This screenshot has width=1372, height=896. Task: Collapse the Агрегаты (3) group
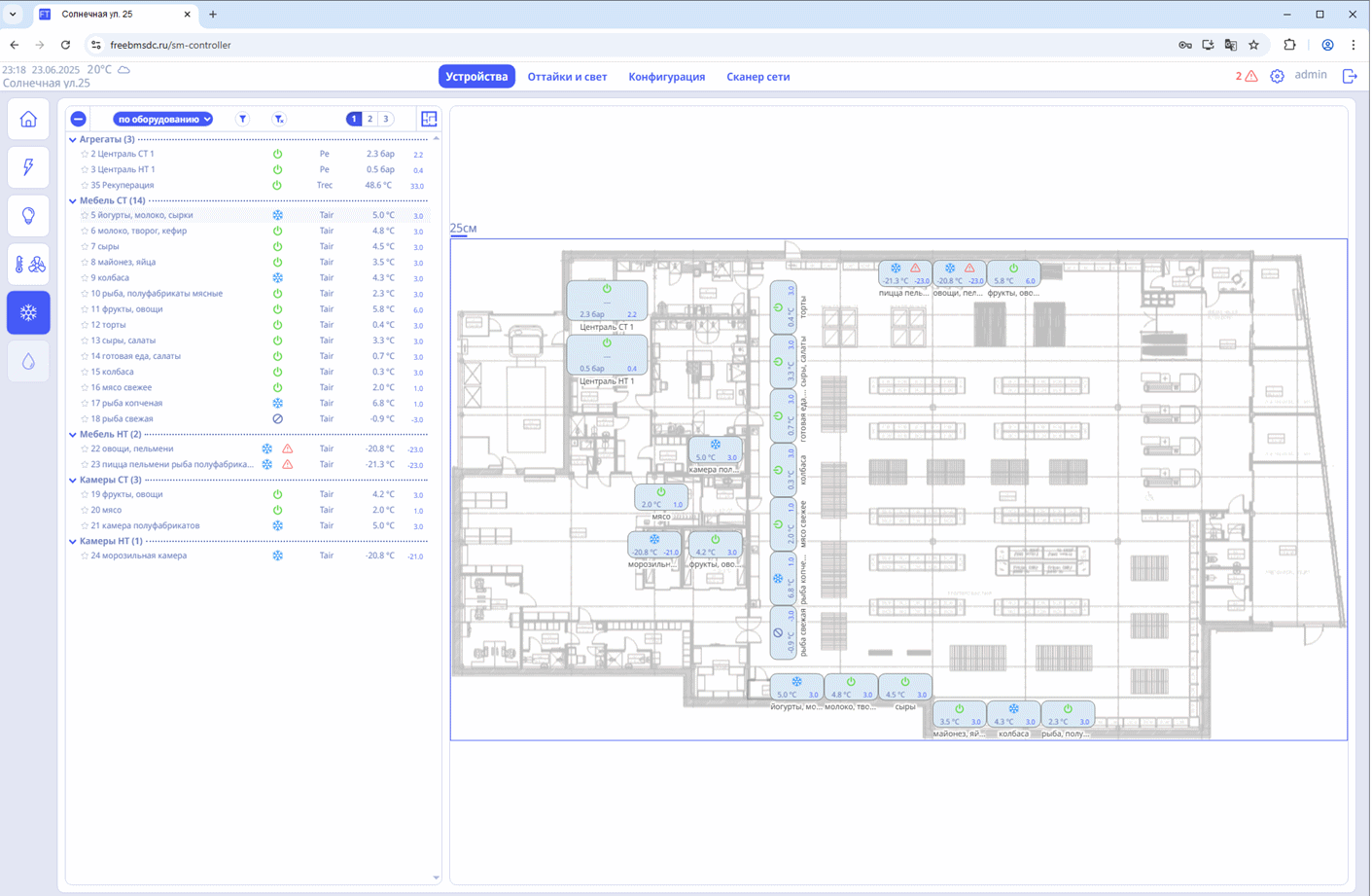[73, 139]
